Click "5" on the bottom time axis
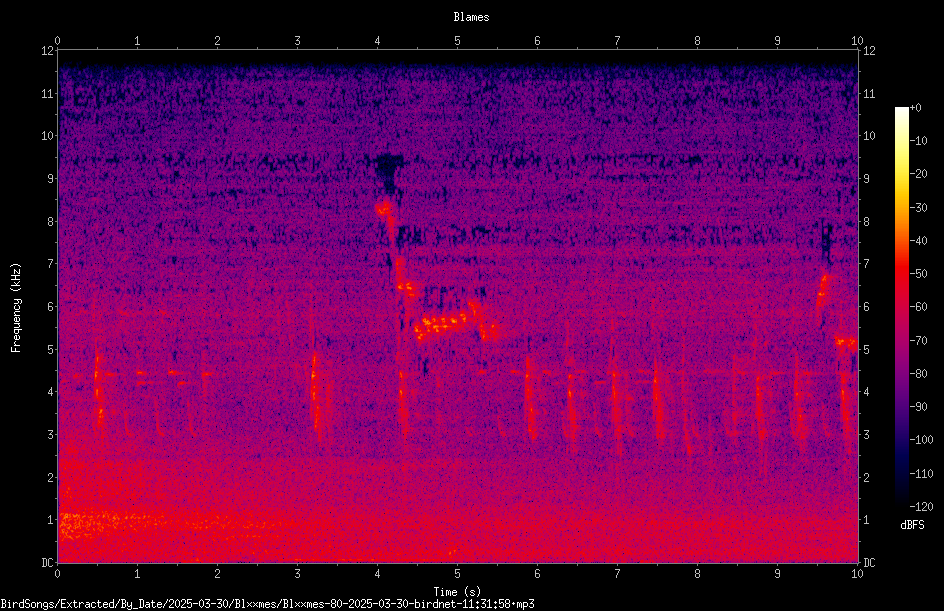Screen dimensions: 944x611 [458, 574]
